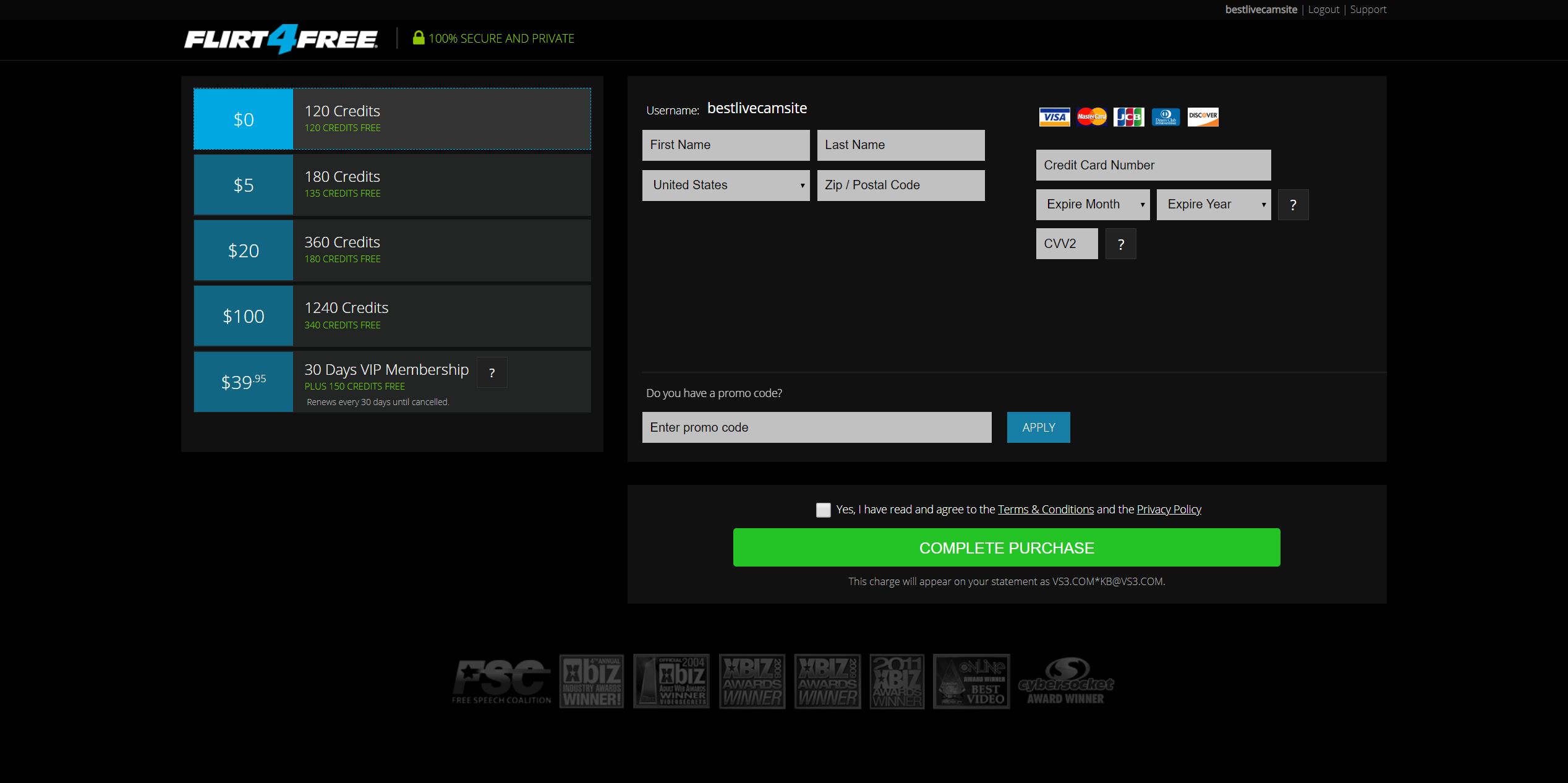Click the Official 2004 XBIZ Web Awards badge
Screen dimensions: 1568x783
pos(671,681)
